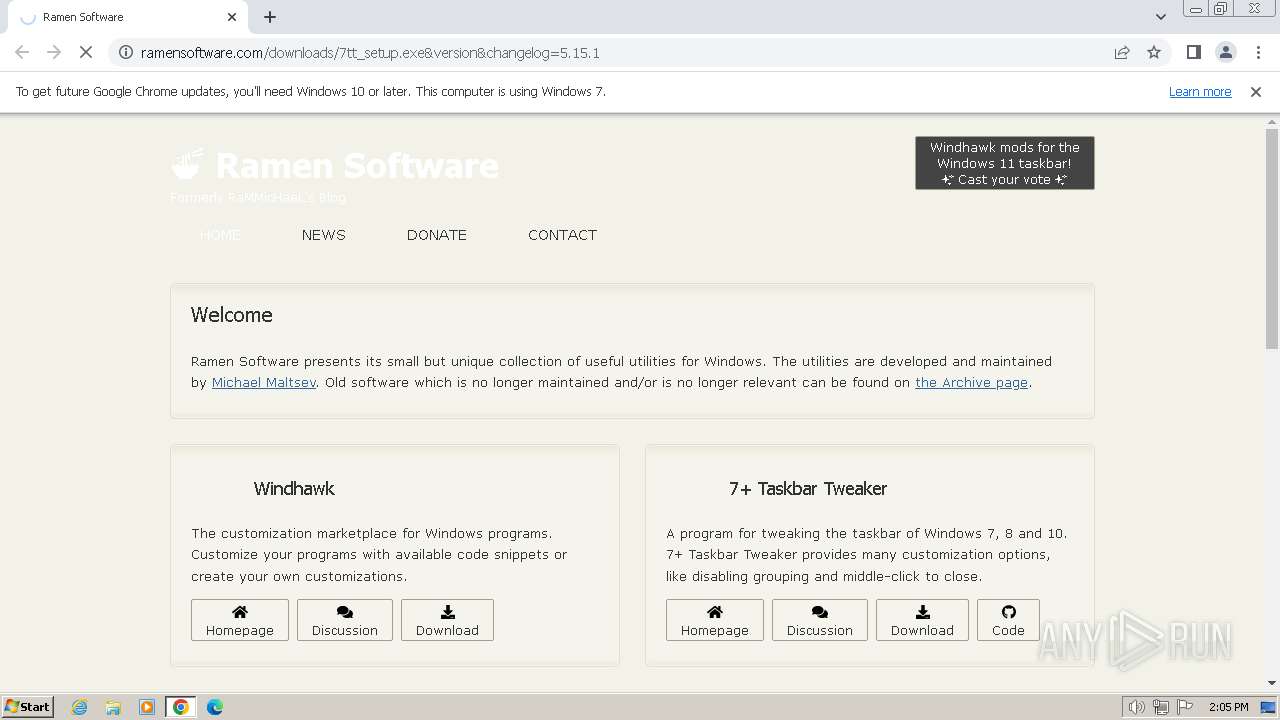Bookmark this page with the star icon
Image resolution: width=1280 pixels, height=720 pixels.
pos(1154,52)
